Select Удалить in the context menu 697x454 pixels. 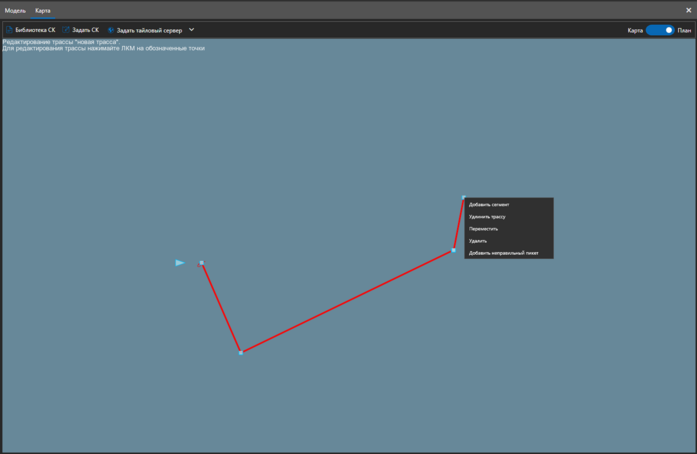pos(478,241)
